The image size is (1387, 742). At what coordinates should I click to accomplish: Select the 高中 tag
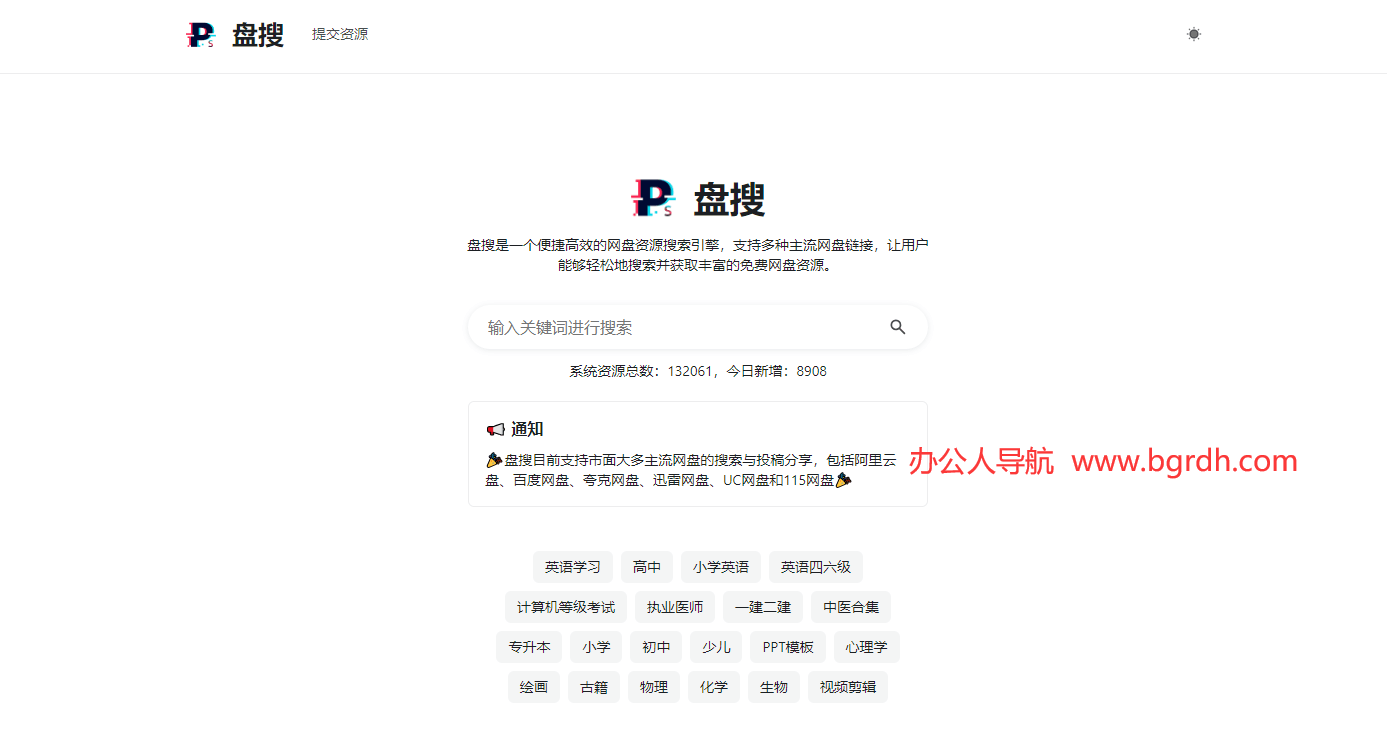[x=647, y=567]
